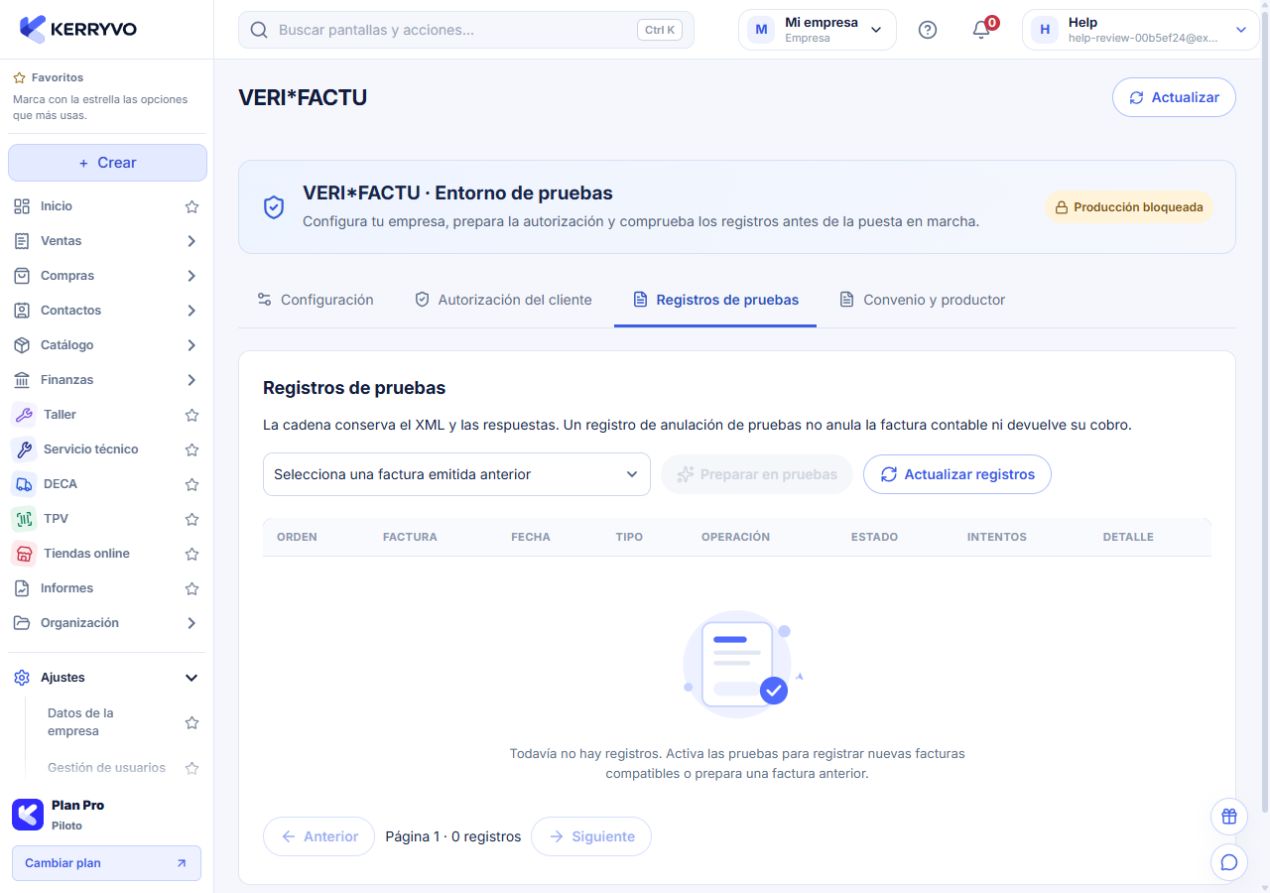Switch to the Configuración tab
The image size is (1270, 893).
(316, 300)
